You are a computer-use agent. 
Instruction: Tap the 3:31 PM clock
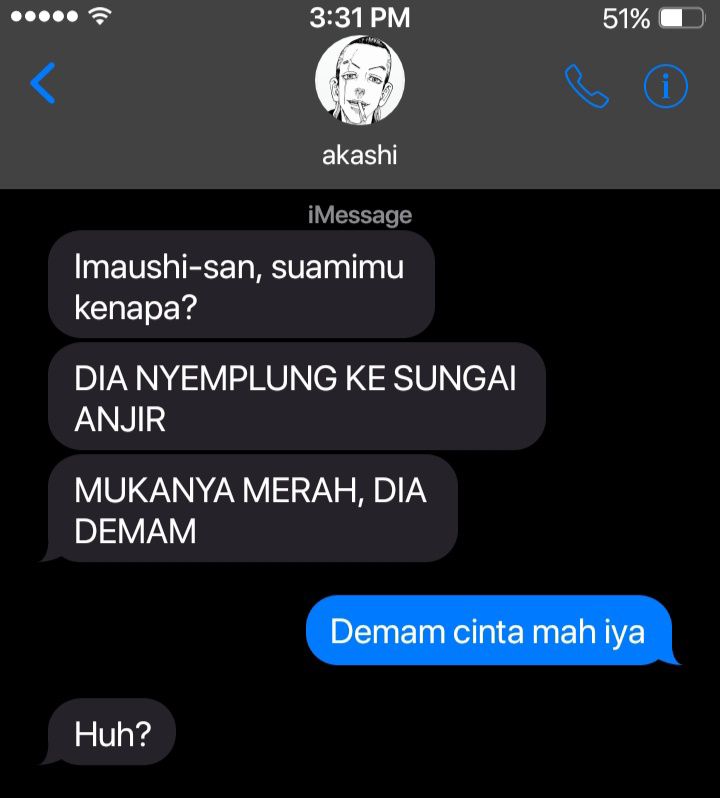coord(360,18)
